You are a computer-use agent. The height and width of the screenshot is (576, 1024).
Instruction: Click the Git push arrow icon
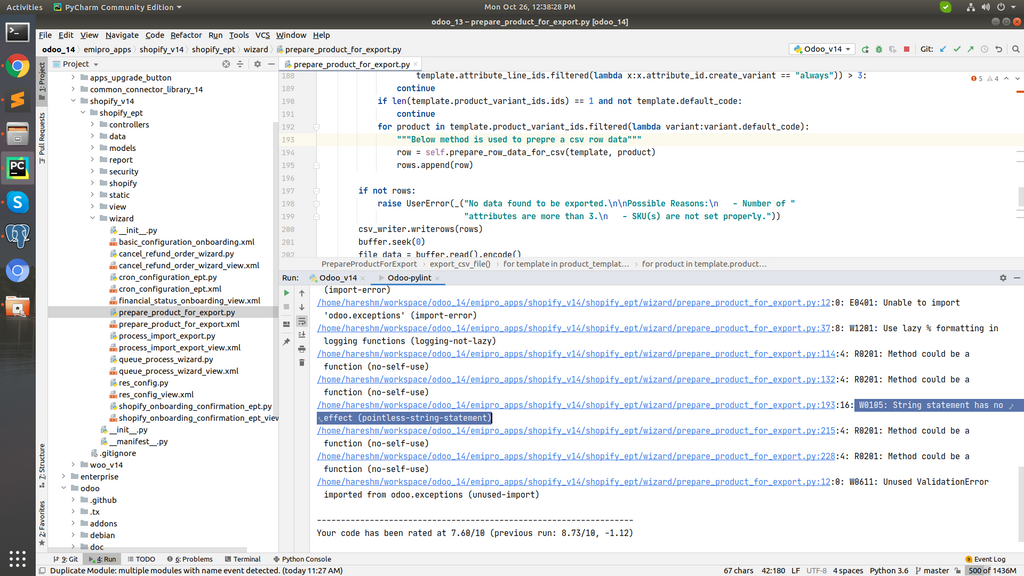coord(971,48)
